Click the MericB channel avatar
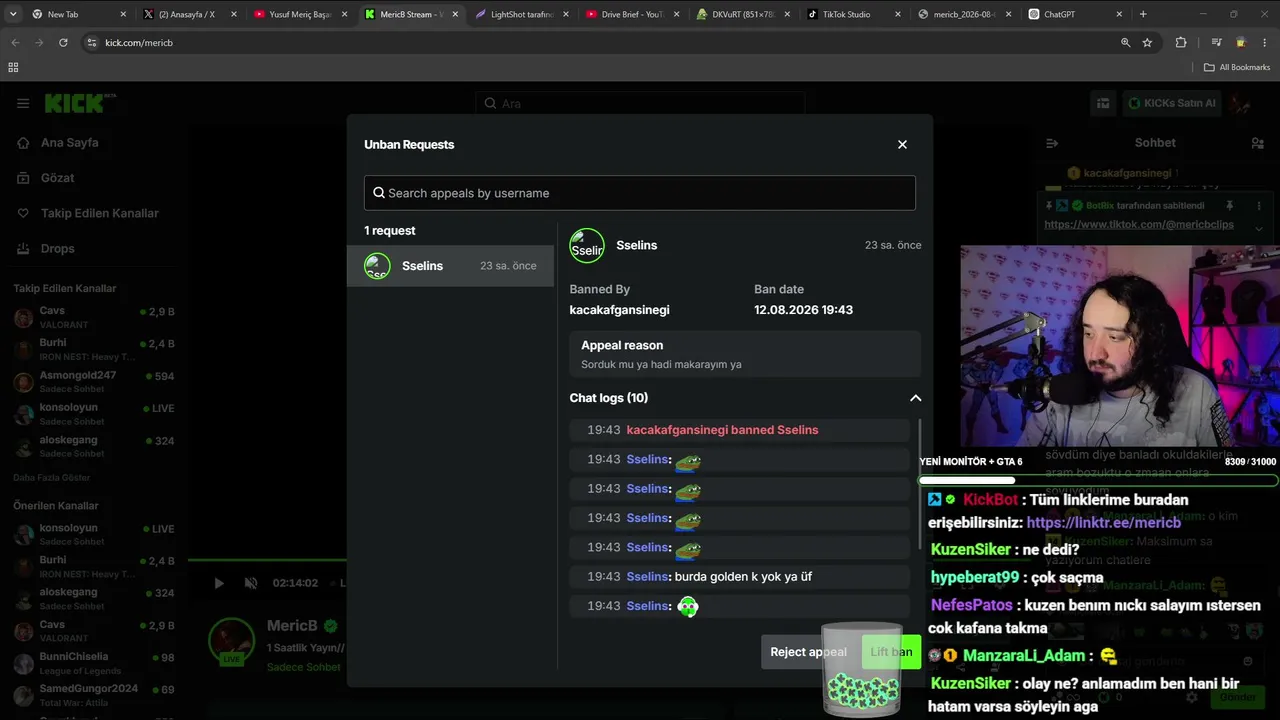This screenshot has height=720, width=1280. 231,641
